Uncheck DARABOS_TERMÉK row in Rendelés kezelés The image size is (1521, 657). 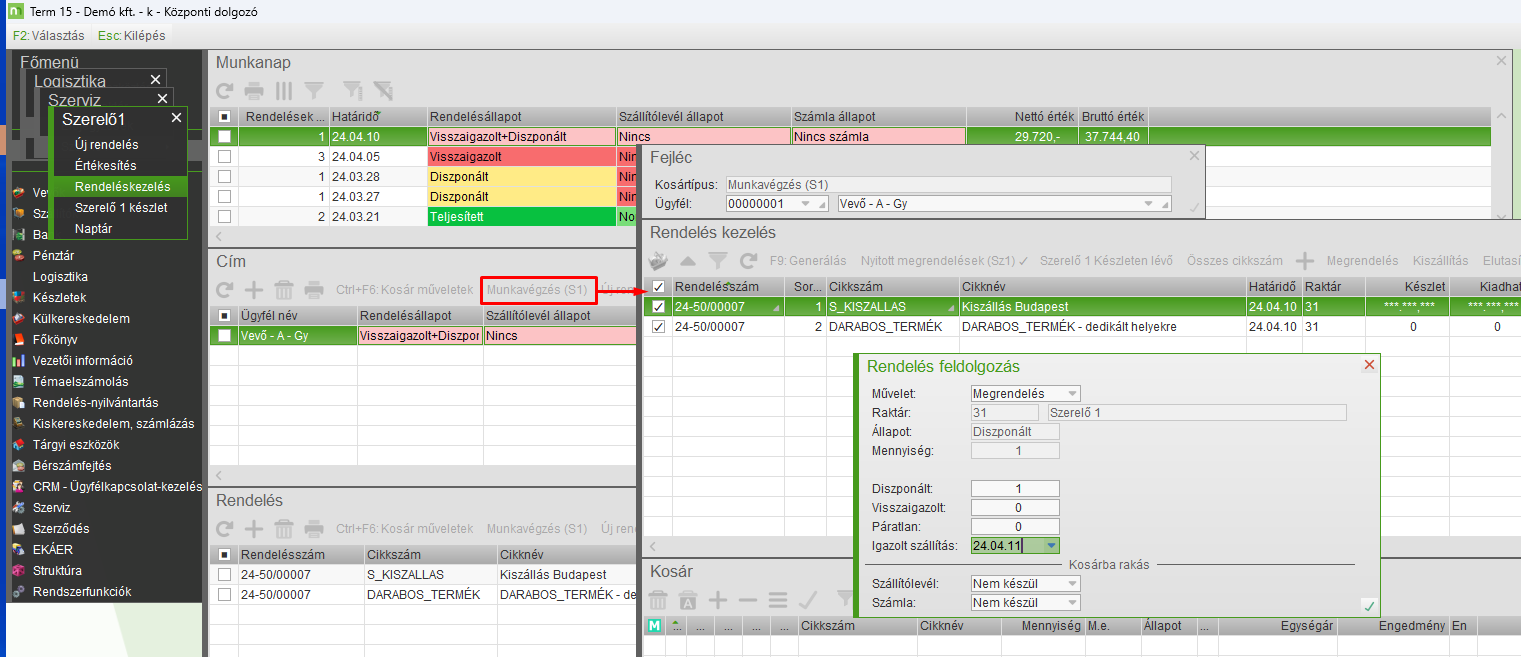pos(659,327)
